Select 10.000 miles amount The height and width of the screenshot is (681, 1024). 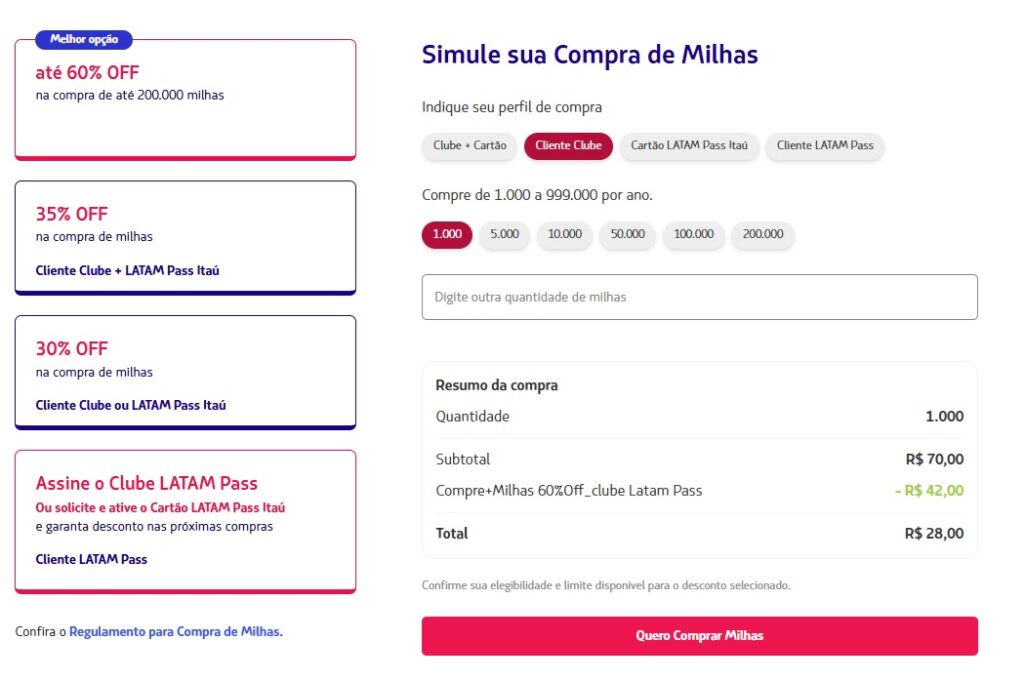[564, 235]
